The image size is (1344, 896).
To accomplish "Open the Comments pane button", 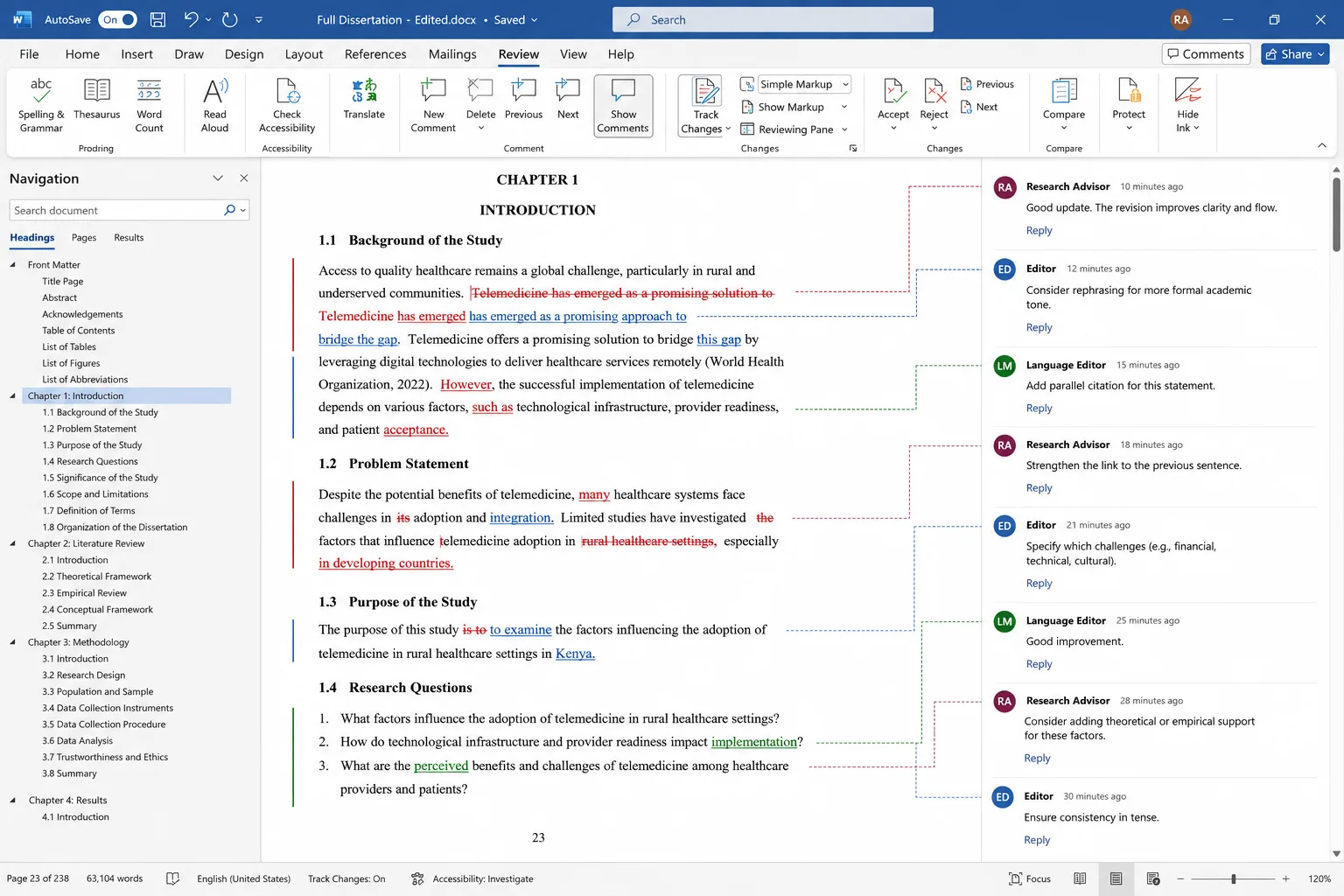I will click(1206, 54).
